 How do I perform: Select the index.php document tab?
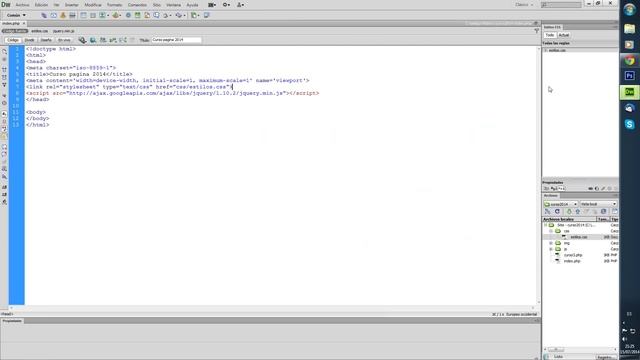point(11,24)
